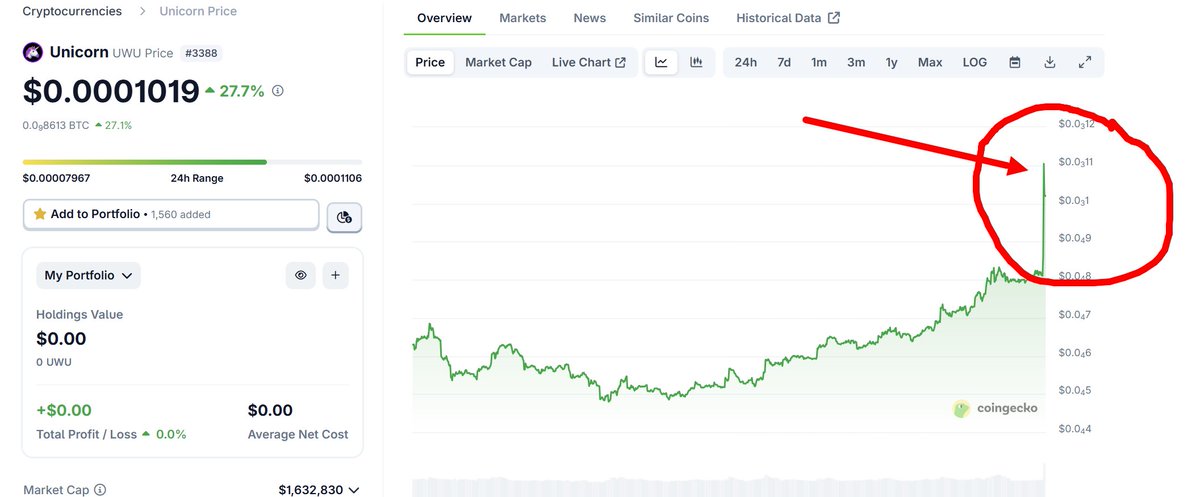Download chart data icon

[1050, 62]
